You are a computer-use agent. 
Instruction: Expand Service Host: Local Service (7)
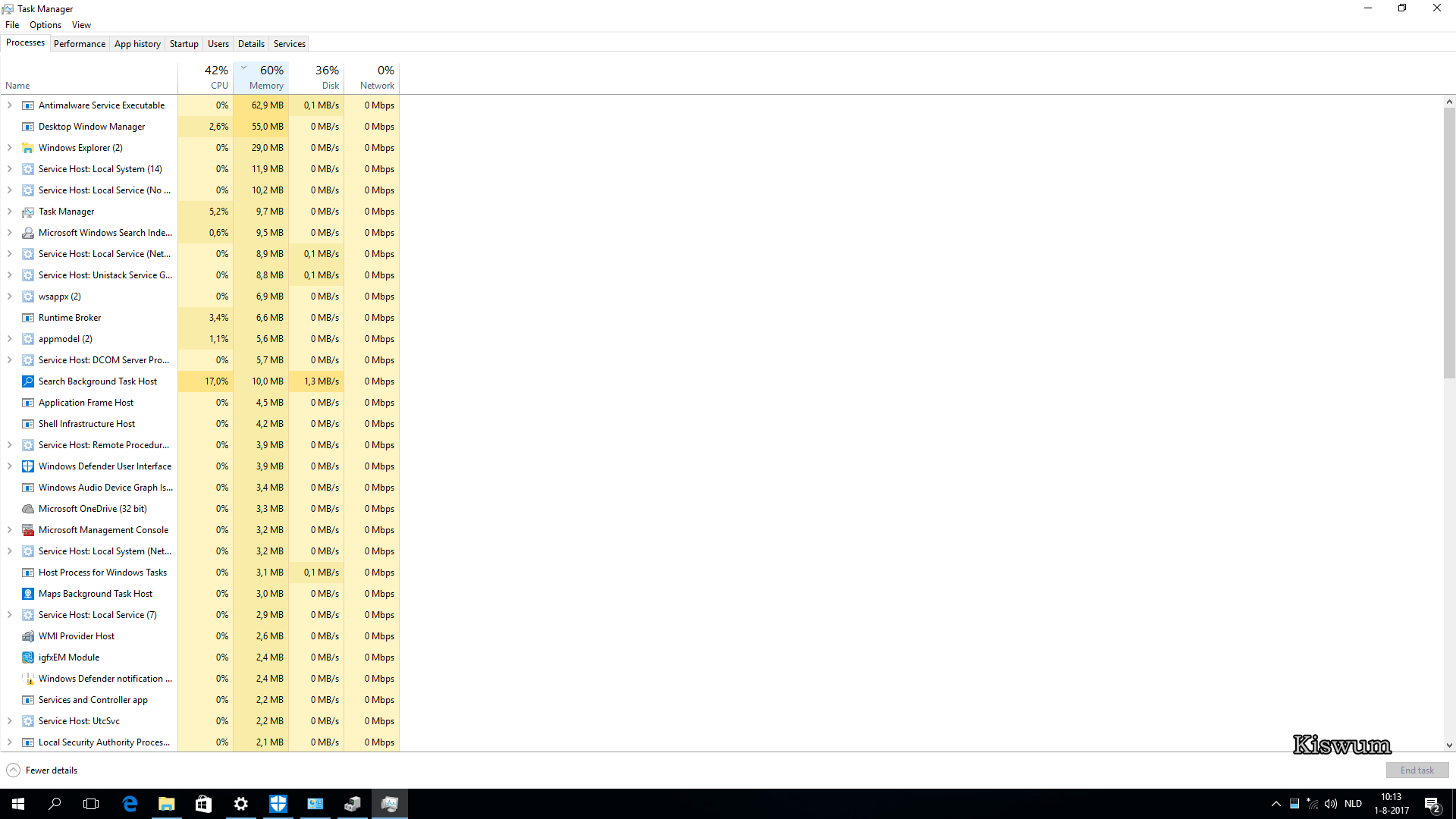tap(9, 615)
